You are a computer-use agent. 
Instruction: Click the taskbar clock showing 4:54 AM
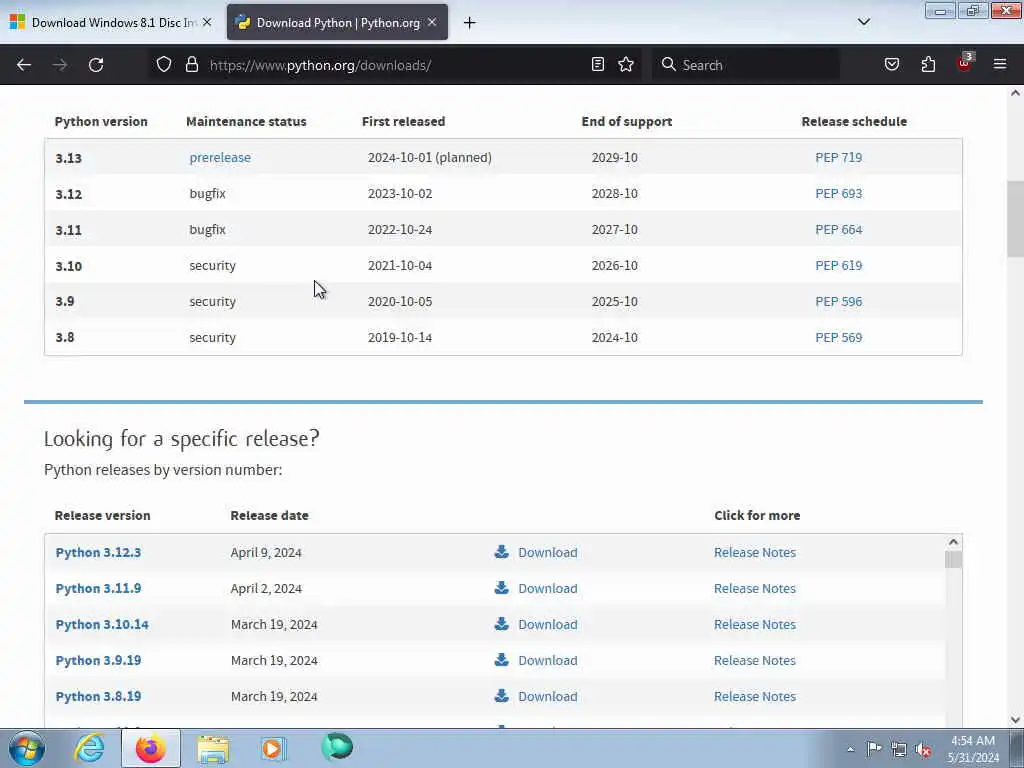[x=973, y=749]
